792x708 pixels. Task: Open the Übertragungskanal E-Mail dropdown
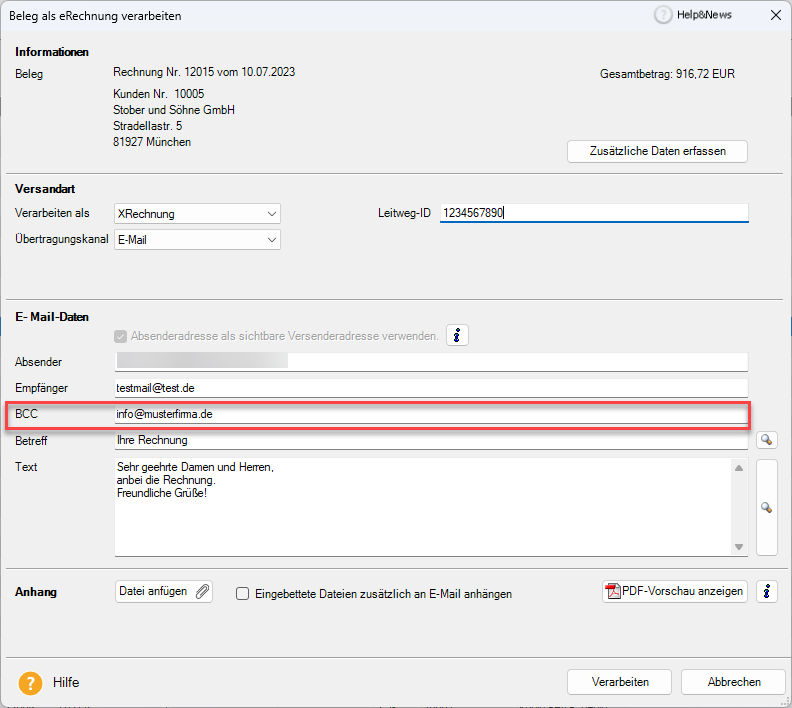[x=272, y=239]
